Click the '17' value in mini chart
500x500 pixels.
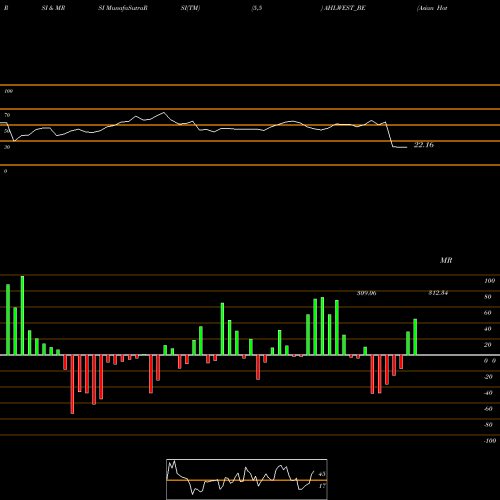pyautogui.click(x=322, y=486)
